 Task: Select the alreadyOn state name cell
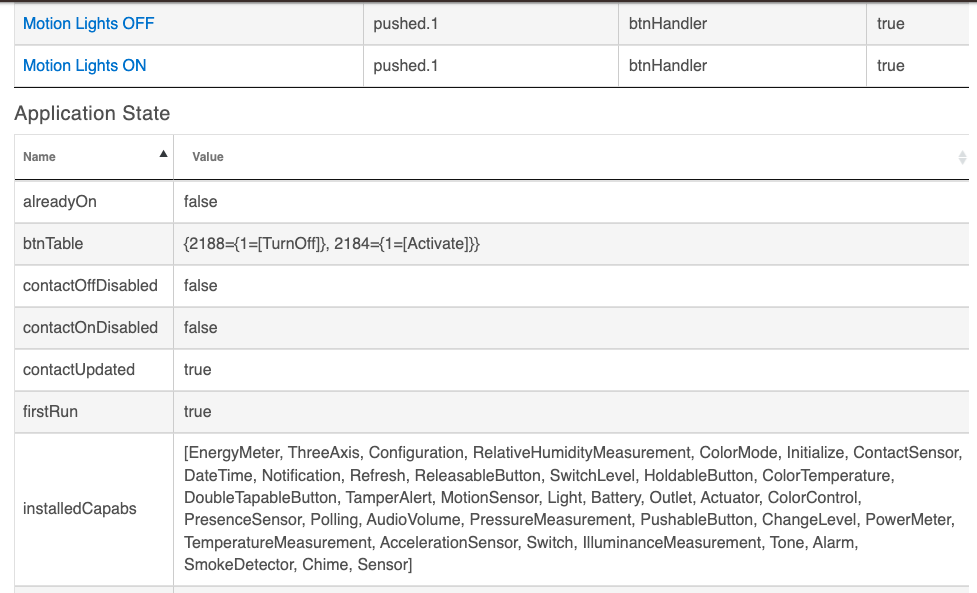coord(94,202)
